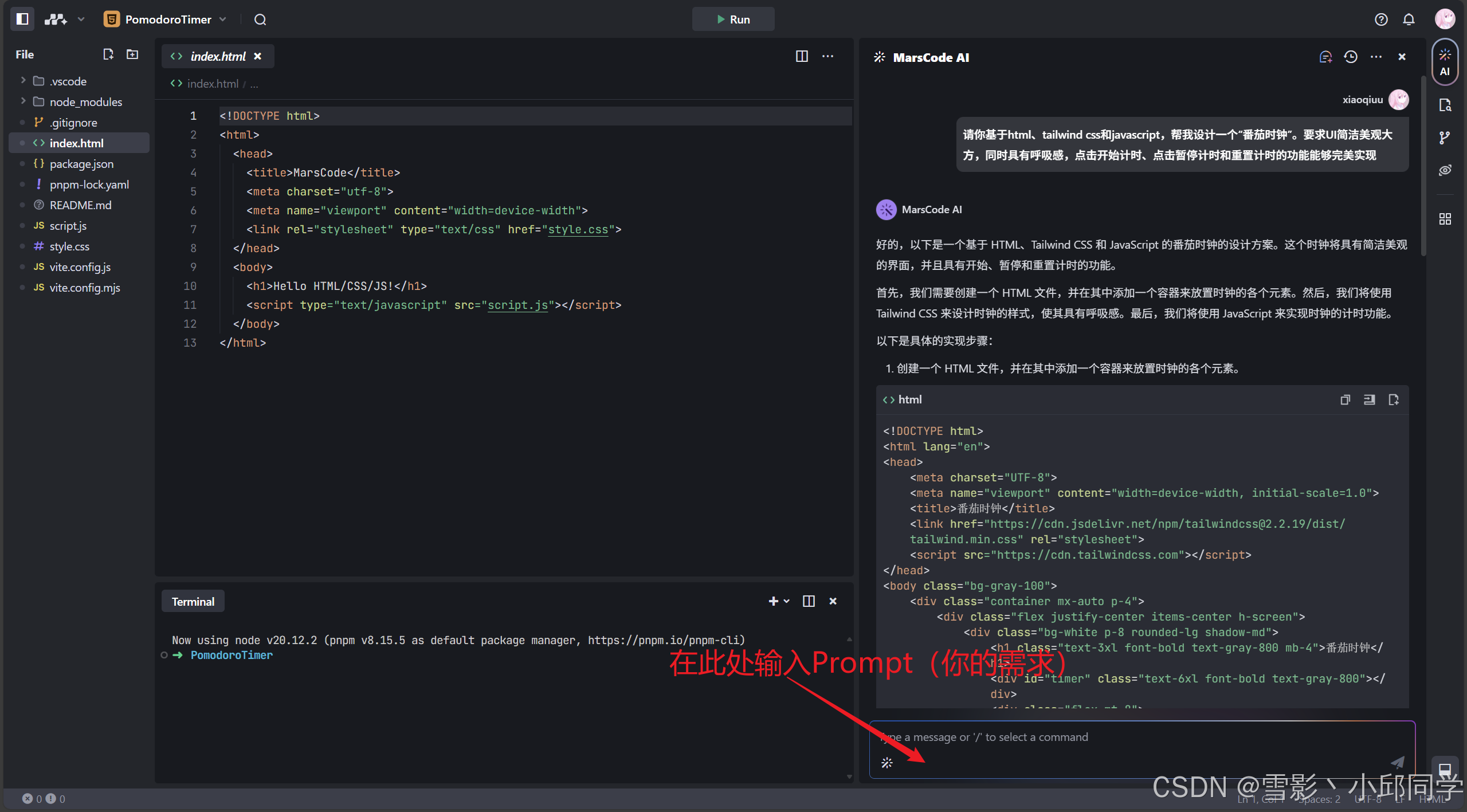Split the editor view
1467x812 pixels.
point(802,56)
